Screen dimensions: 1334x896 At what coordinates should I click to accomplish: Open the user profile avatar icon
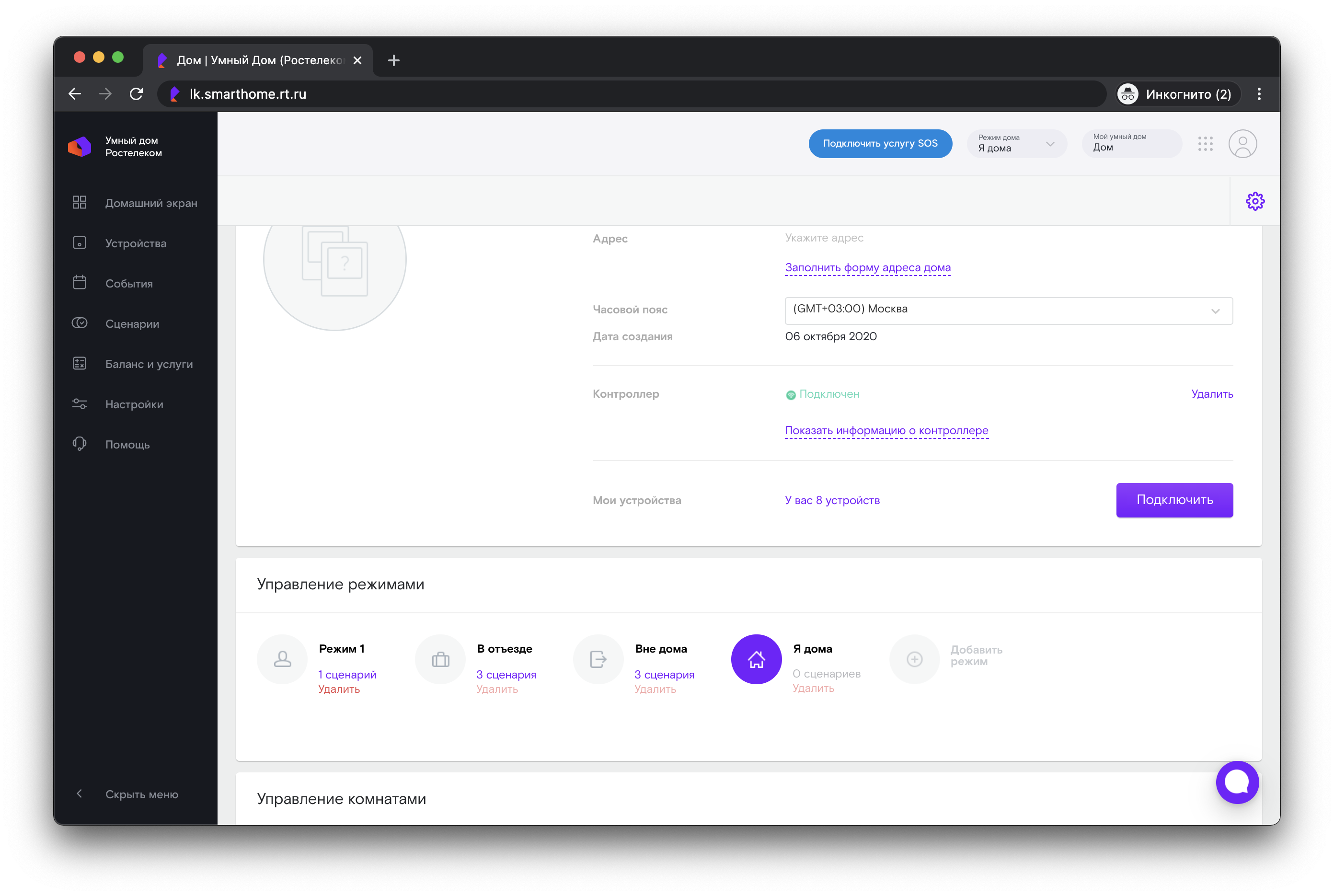pos(1242,143)
